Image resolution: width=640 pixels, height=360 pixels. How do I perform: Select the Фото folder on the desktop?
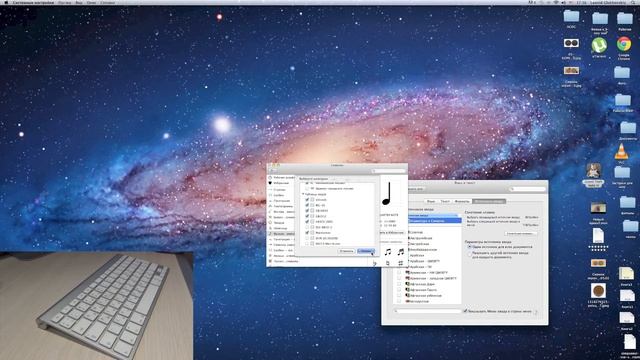622,73
